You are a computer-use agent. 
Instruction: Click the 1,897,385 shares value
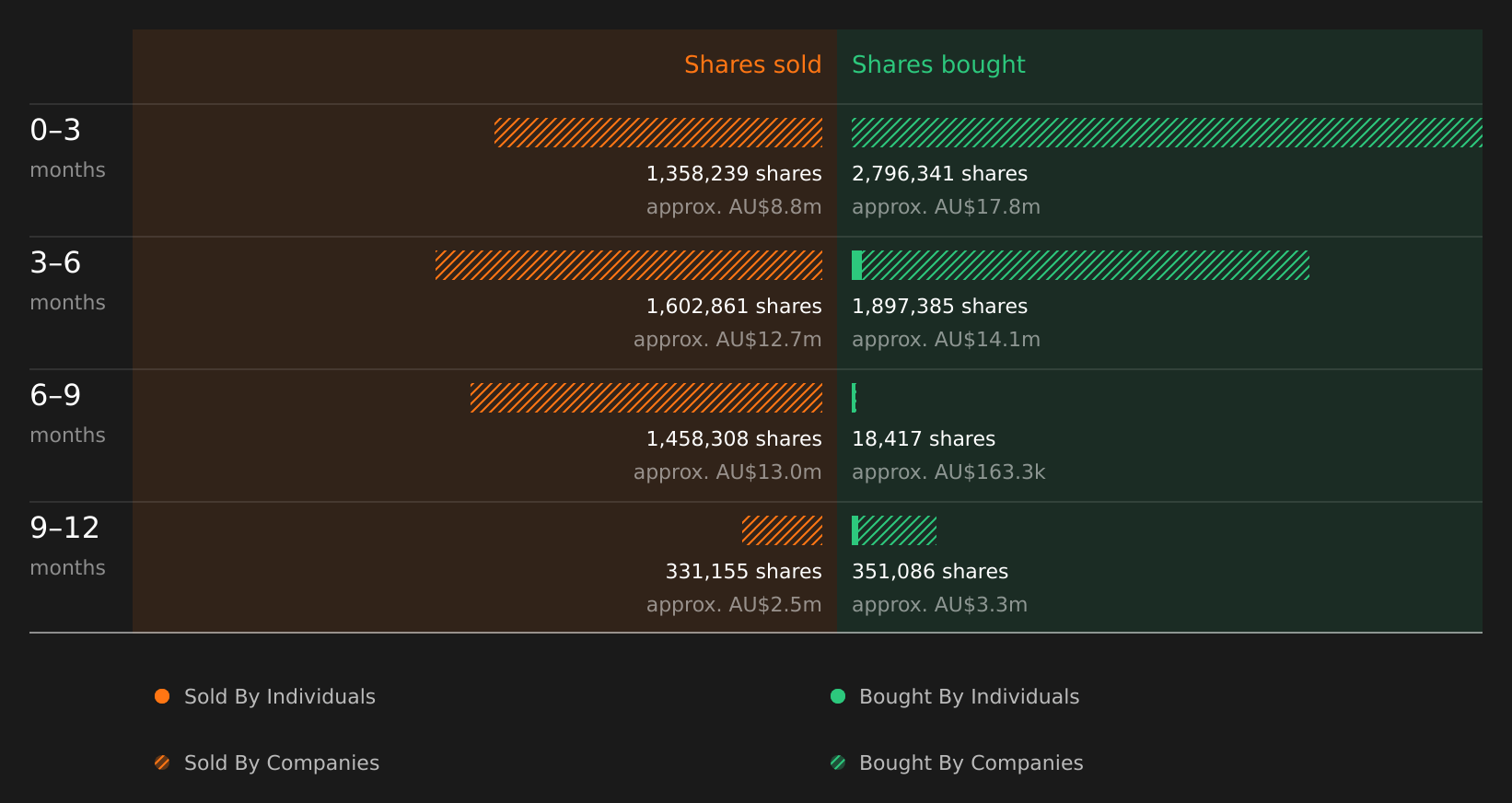tap(939, 307)
